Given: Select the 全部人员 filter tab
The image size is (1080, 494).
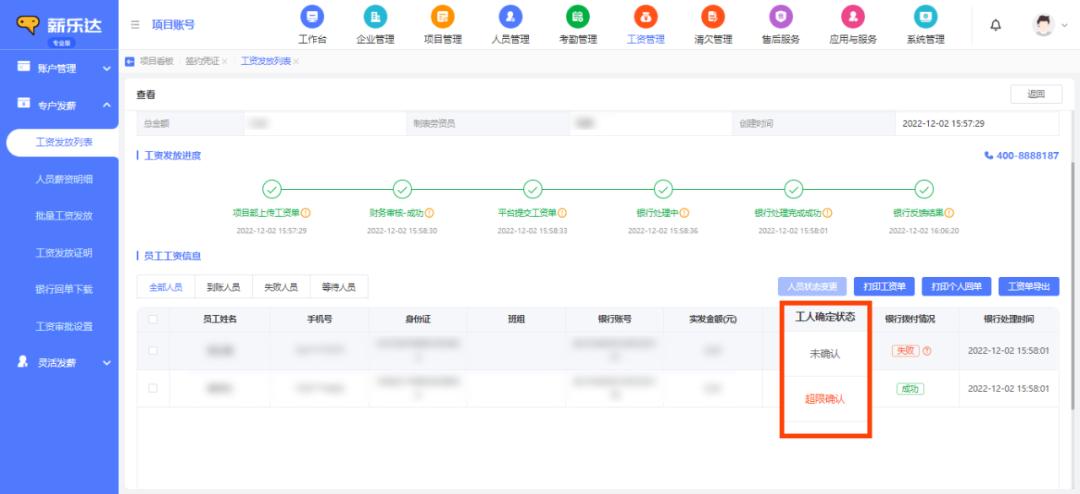Looking at the screenshot, I should tap(166, 287).
